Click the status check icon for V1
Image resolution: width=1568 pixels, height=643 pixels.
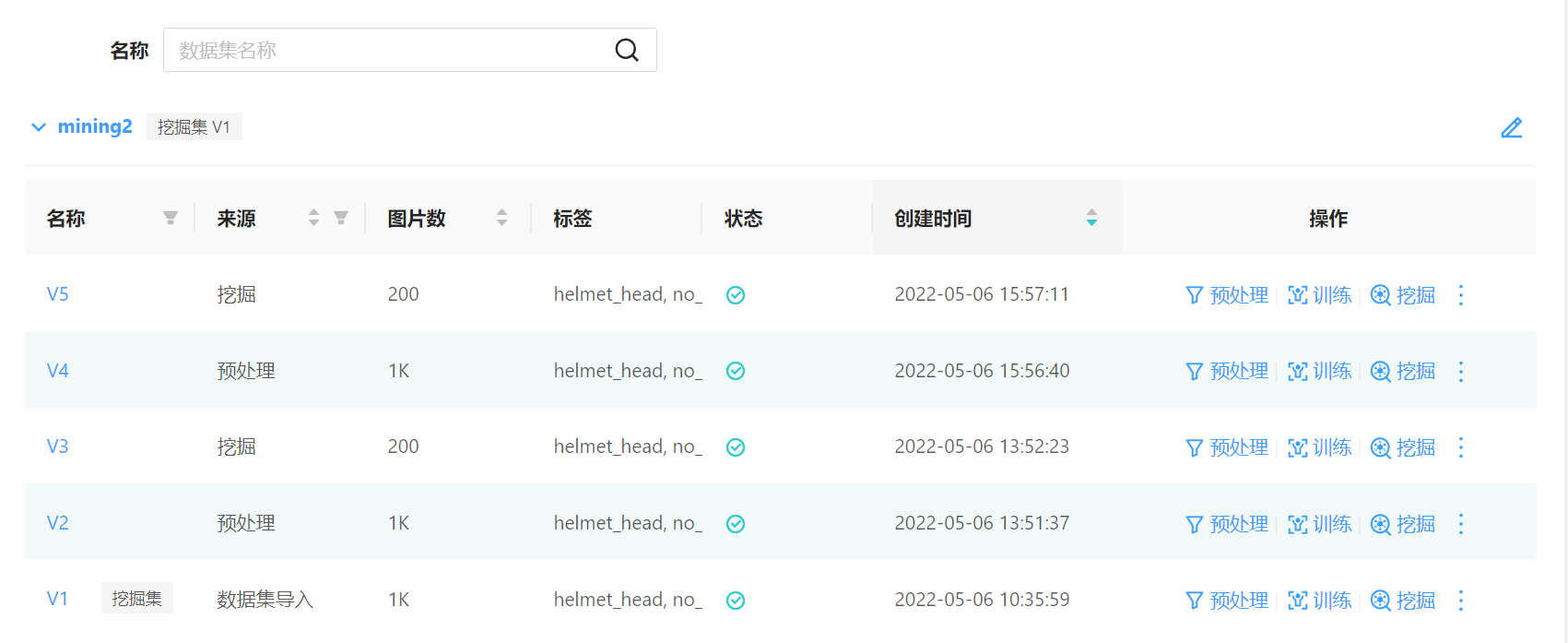(736, 601)
